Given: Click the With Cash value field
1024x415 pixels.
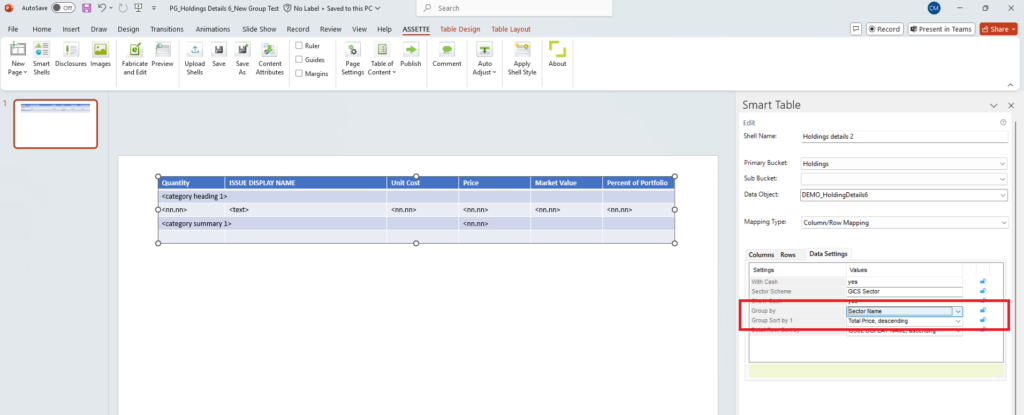Looking at the screenshot, I should [x=904, y=282].
